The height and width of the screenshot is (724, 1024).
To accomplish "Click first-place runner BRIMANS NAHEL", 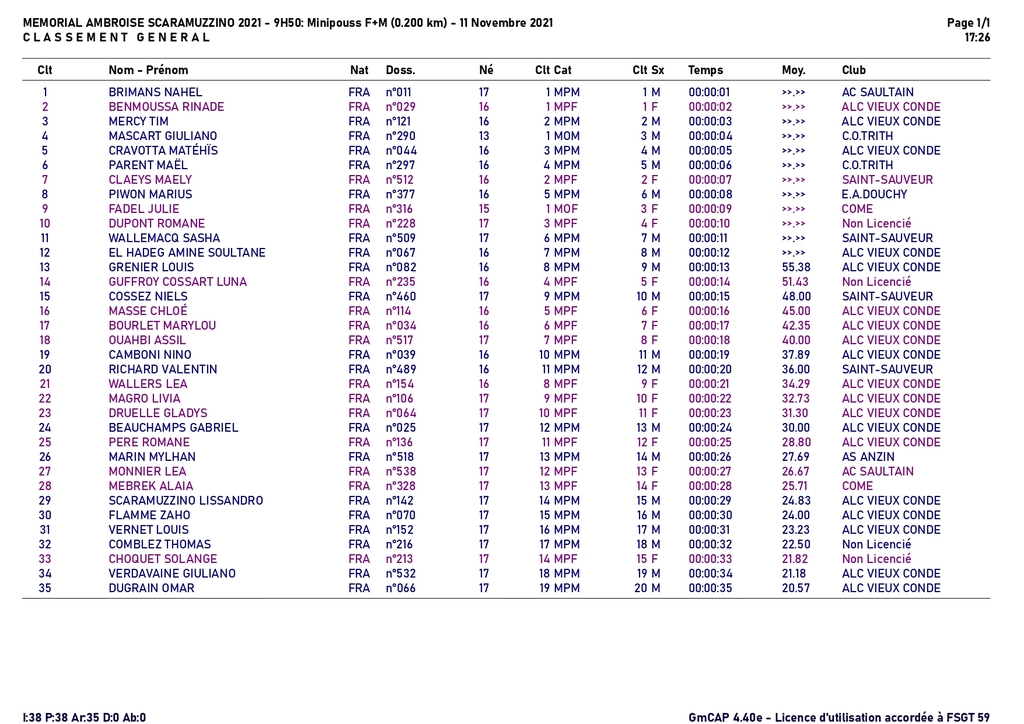I will point(155,92).
